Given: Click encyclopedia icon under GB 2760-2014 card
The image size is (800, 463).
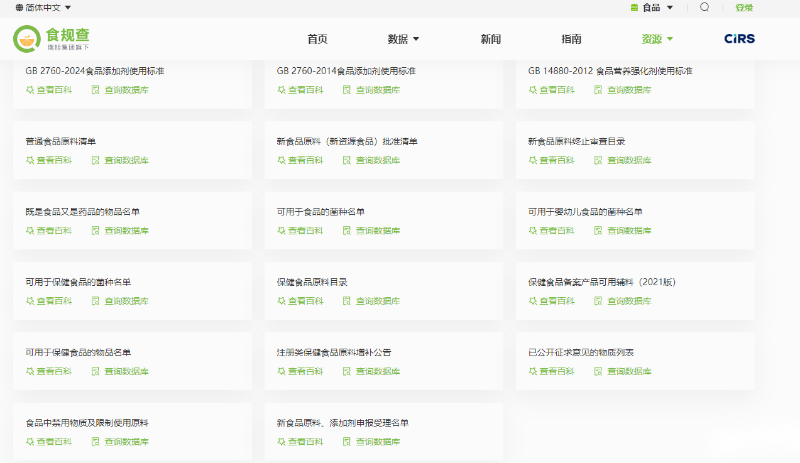Looking at the screenshot, I should [x=282, y=90].
